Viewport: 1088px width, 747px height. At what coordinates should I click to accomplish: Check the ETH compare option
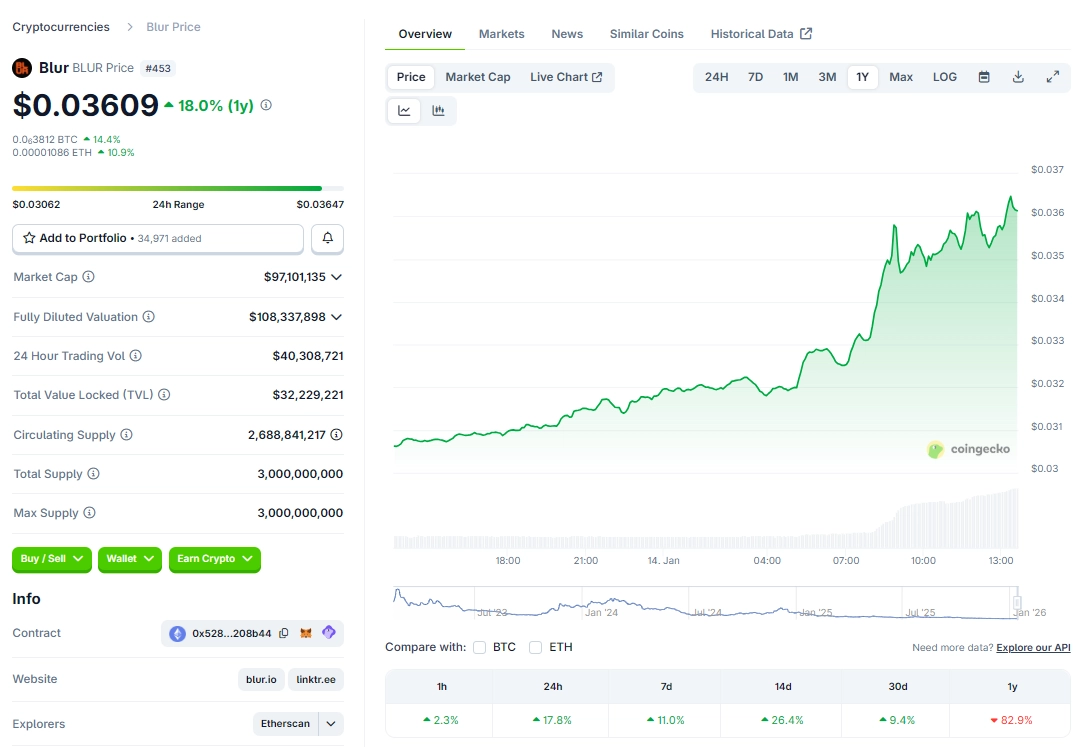point(535,647)
